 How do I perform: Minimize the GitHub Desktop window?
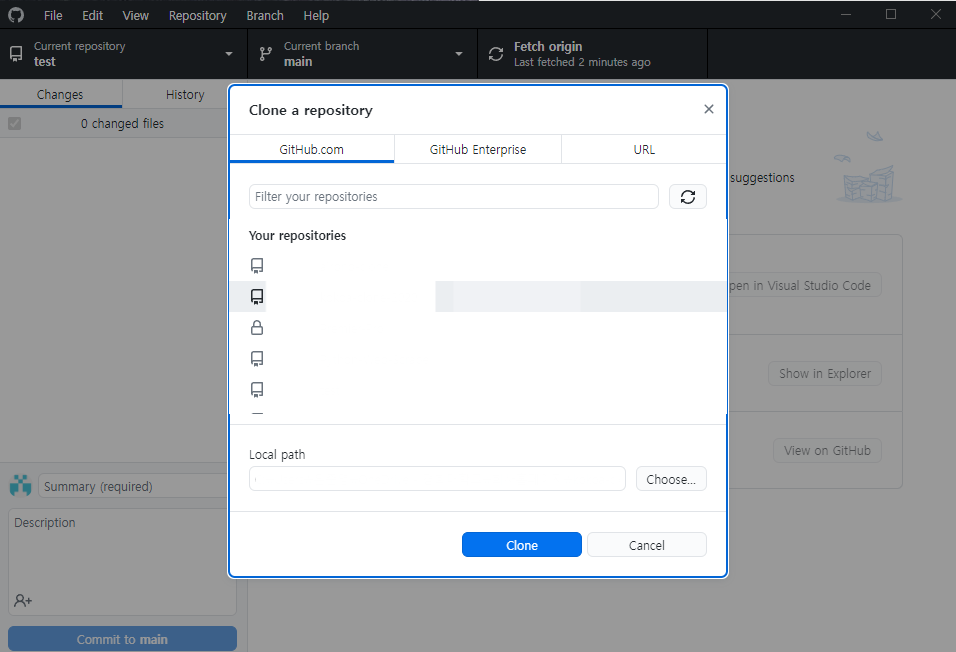pos(846,14)
